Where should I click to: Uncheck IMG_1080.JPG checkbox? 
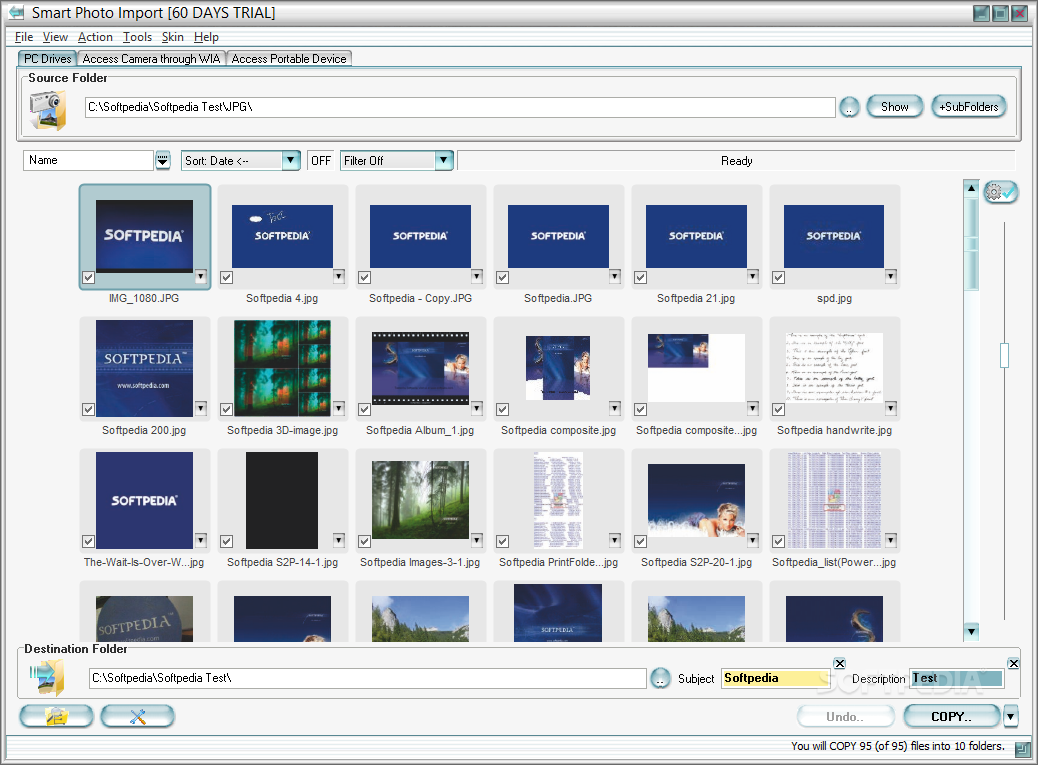point(89,278)
